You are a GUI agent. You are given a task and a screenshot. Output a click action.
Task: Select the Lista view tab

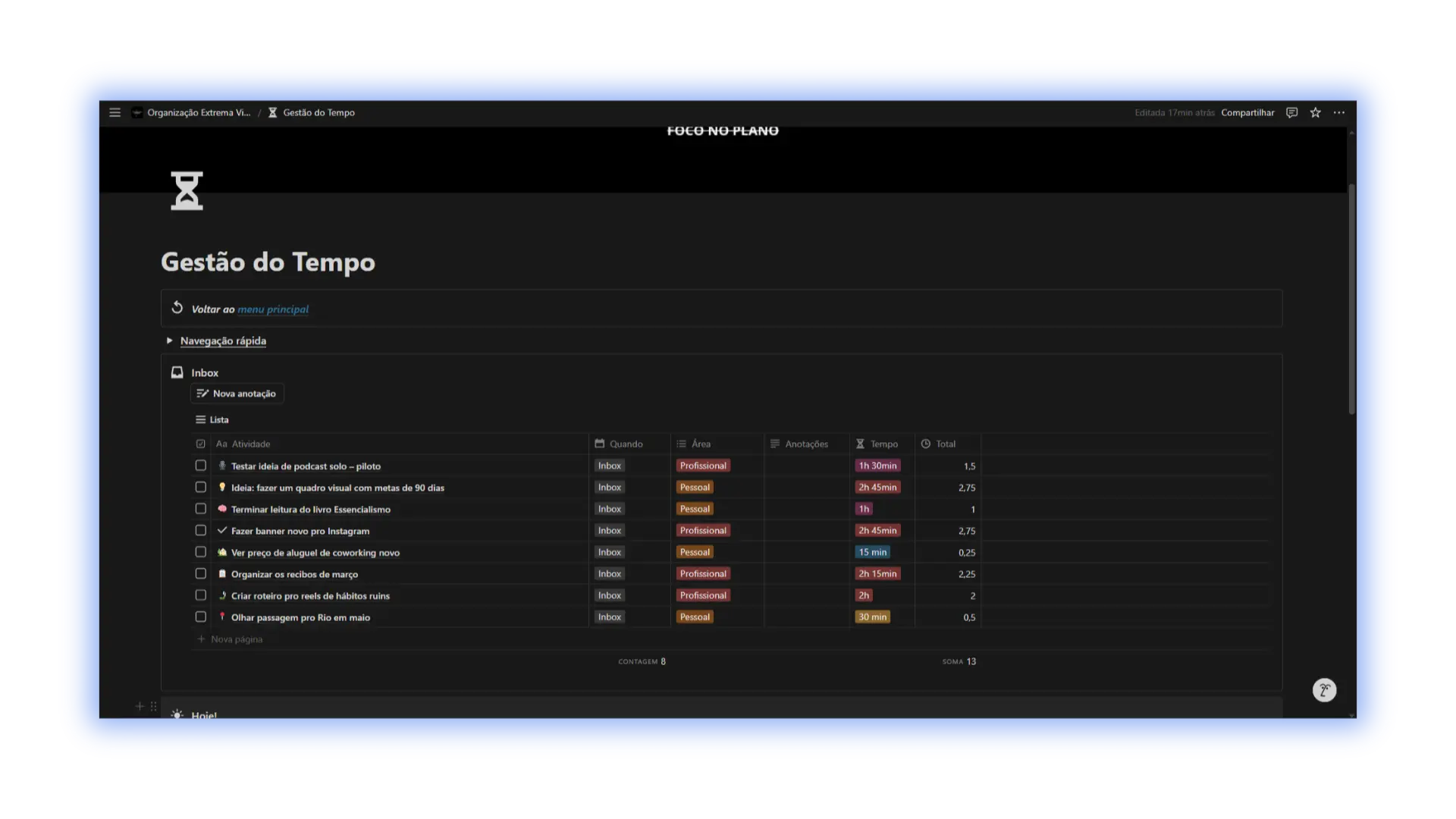[x=212, y=419]
